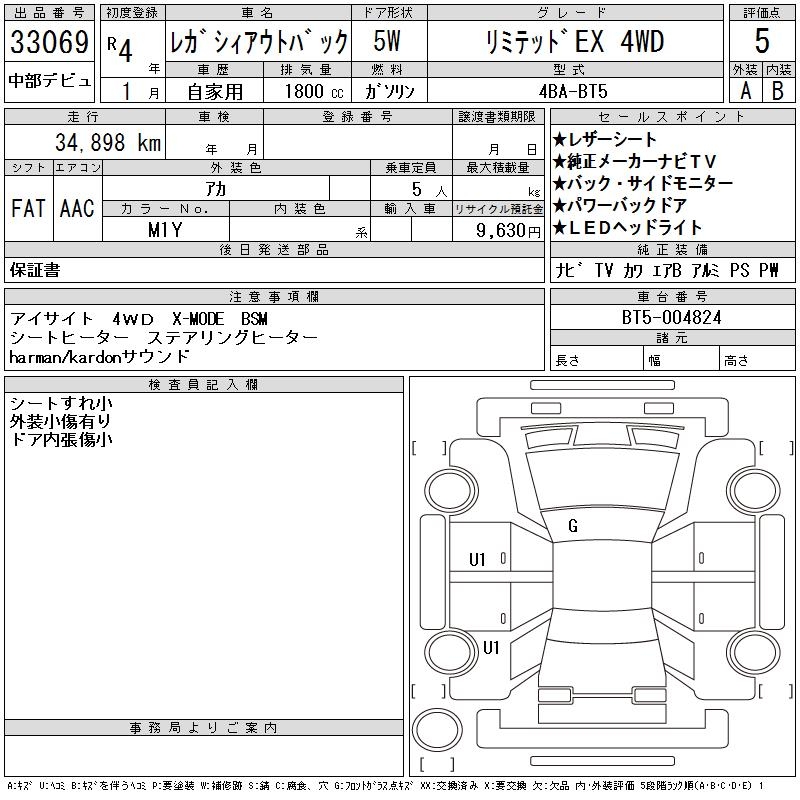
Task: Click the 1800 cc displacement value
Action: pos(314,91)
